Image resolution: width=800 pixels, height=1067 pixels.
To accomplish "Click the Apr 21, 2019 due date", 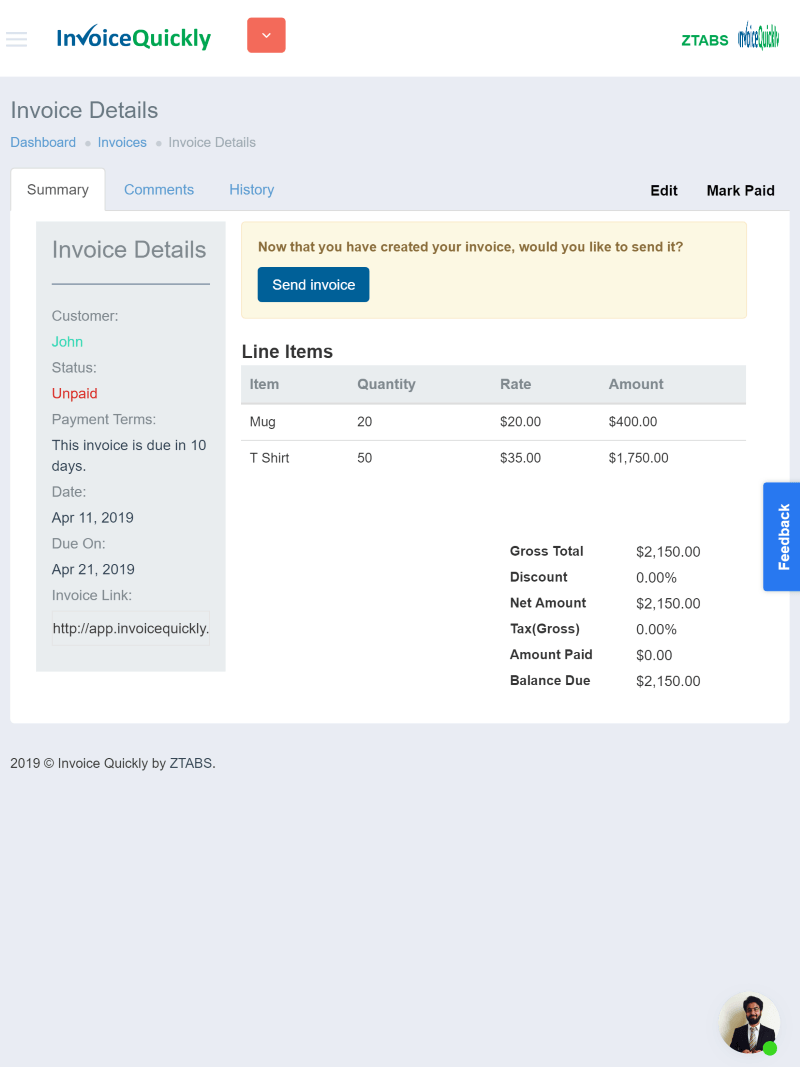I will click(x=93, y=570).
